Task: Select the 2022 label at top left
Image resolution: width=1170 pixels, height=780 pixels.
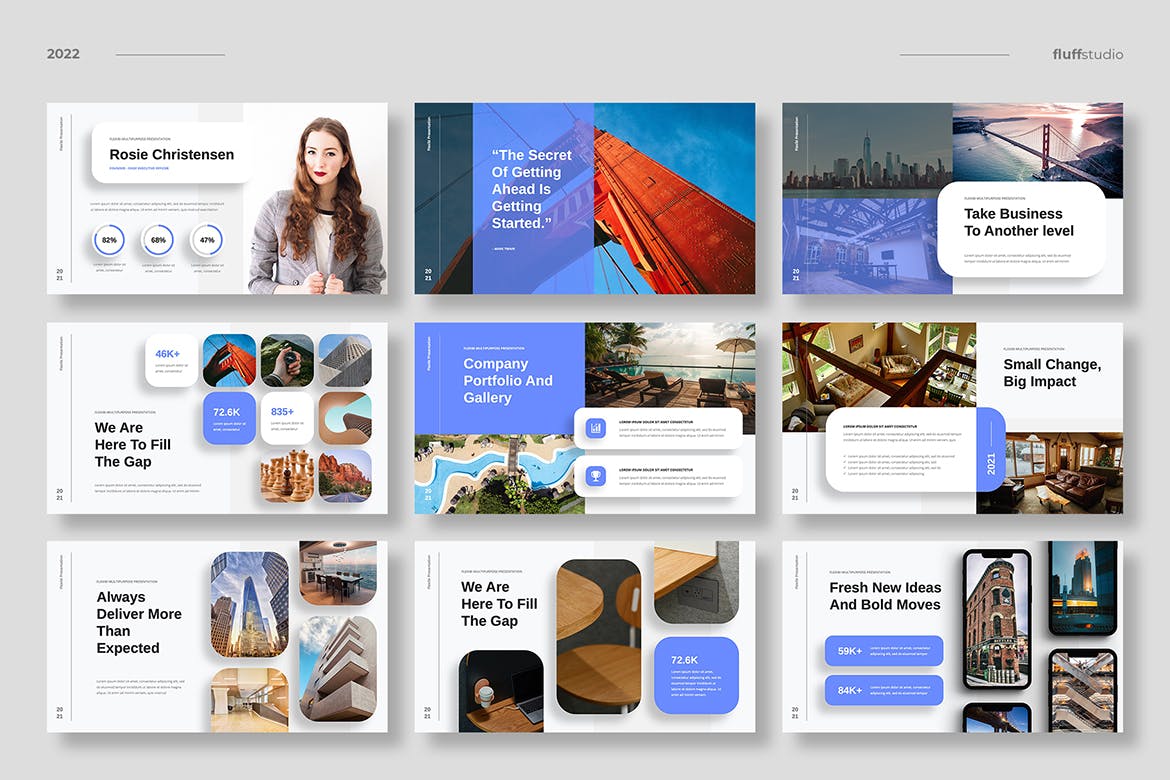Action: point(63,53)
